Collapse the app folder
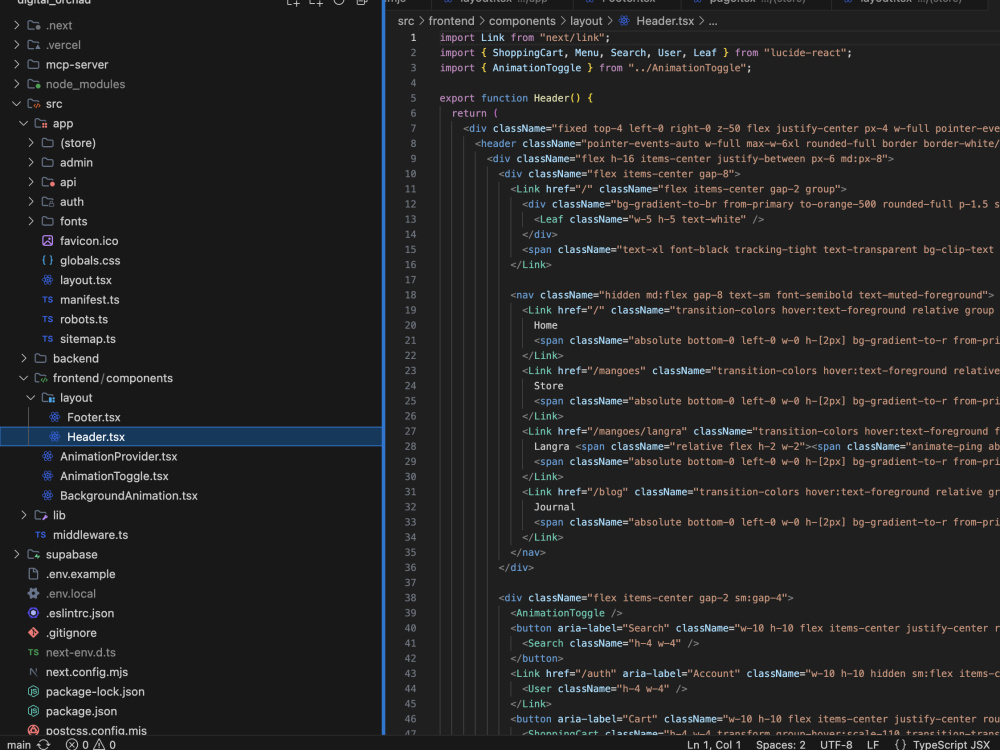The width and height of the screenshot is (1000, 750). coord(24,123)
